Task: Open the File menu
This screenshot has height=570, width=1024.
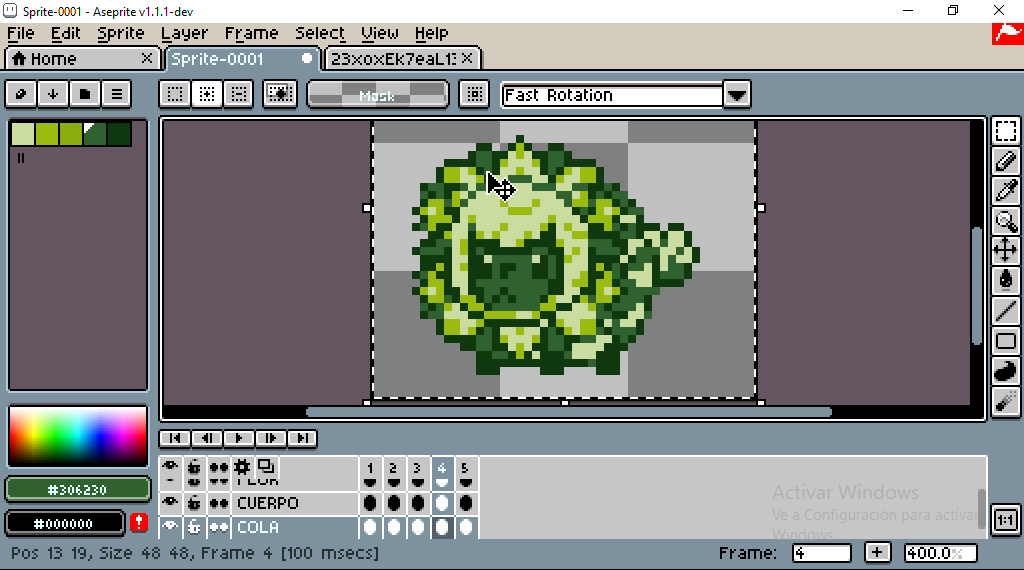Action: [21, 33]
